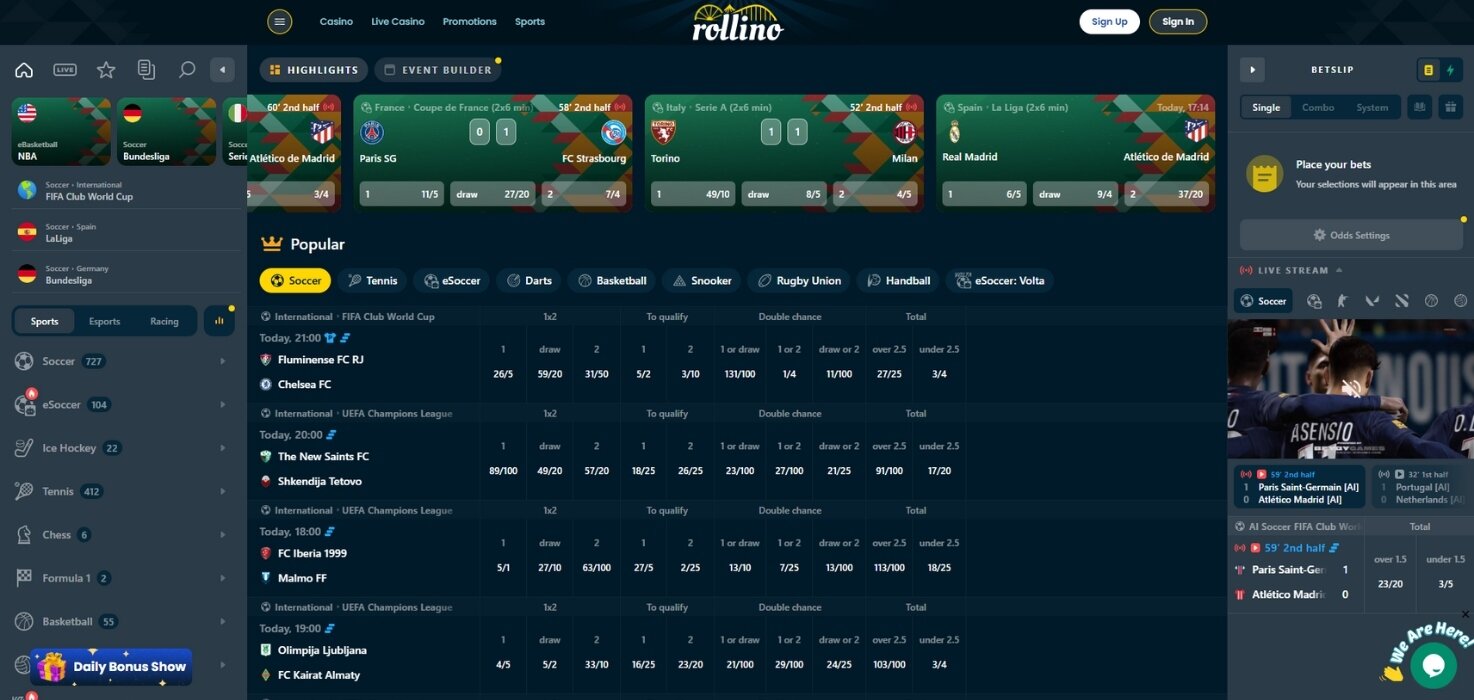Open the LIVE events icon
This screenshot has height=700, width=1474.
pyautogui.click(x=65, y=70)
